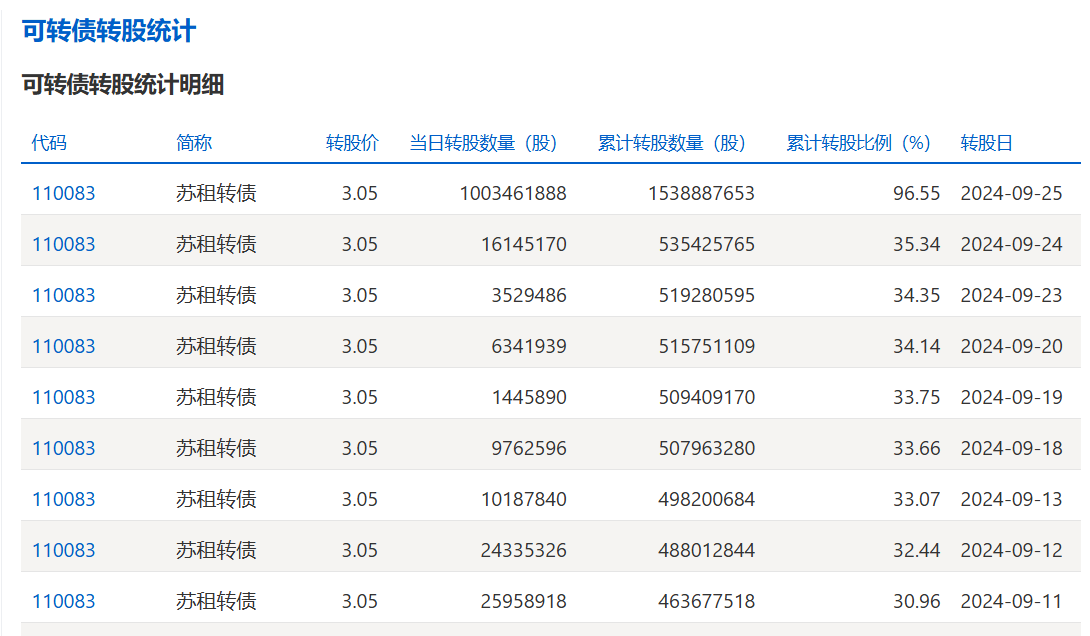Select daily conversion value 9762596
The width and height of the screenshot is (1090, 636).
(x=529, y=448)
